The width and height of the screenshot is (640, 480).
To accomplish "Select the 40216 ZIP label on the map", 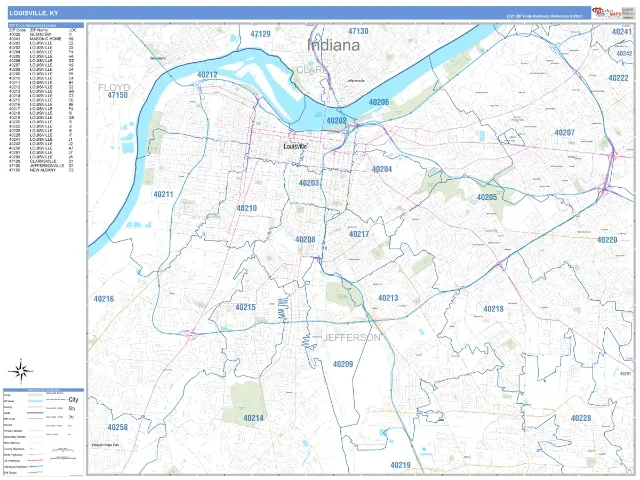I will tap(104, 299).
